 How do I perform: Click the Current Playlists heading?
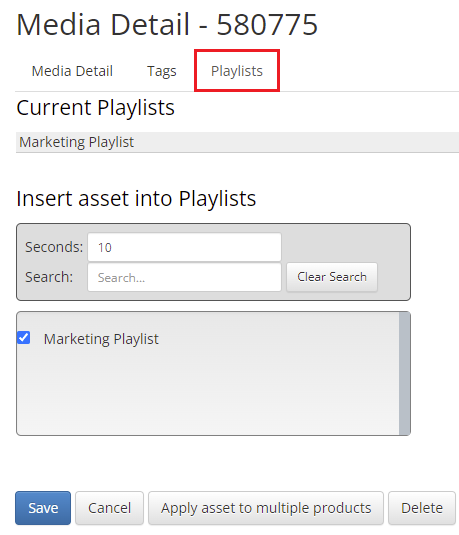pos(96,108)
